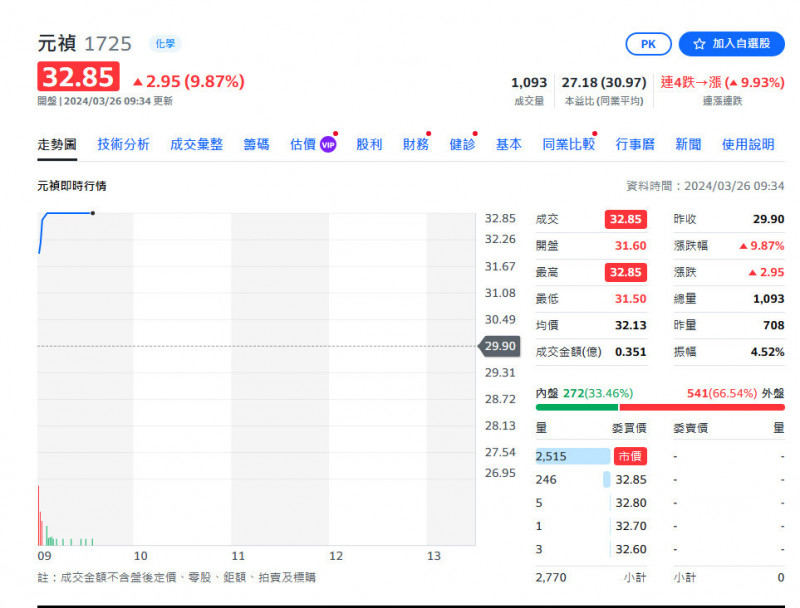Add stock via 加入自選股 button
Viewport: 800px width, 608px height.
pyautogui.click(x=731, y=44)
